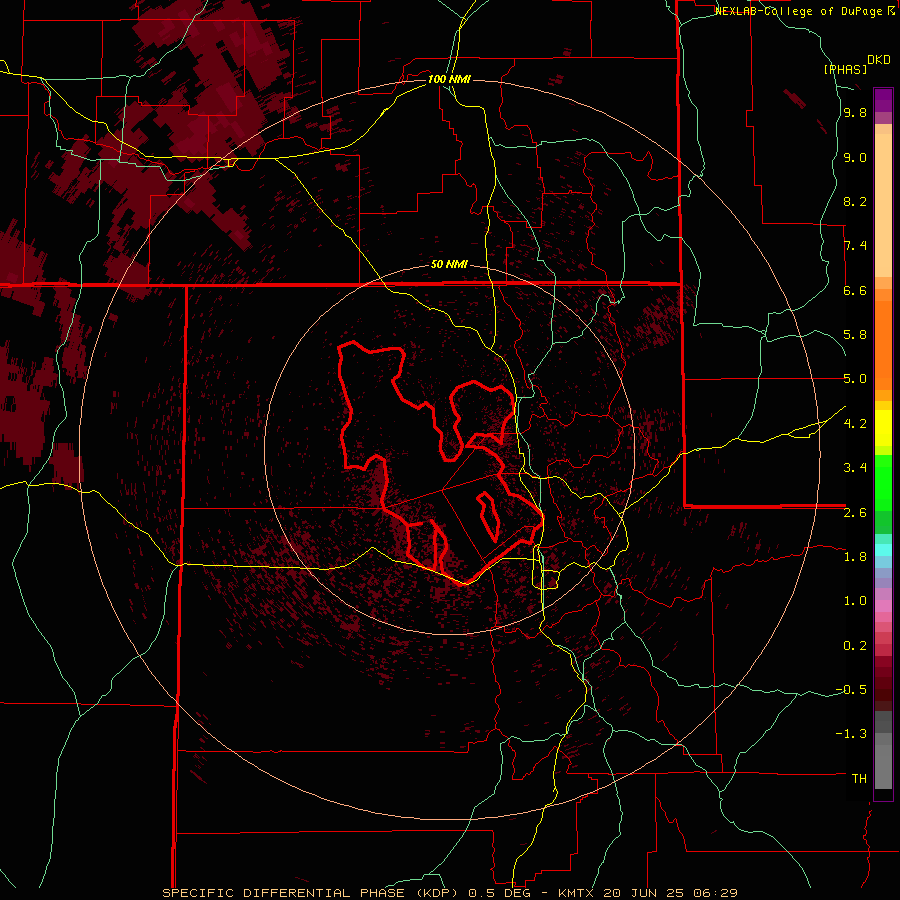Pick the pink band beside 1.0

pyautogui.click(x=883, y=606)
